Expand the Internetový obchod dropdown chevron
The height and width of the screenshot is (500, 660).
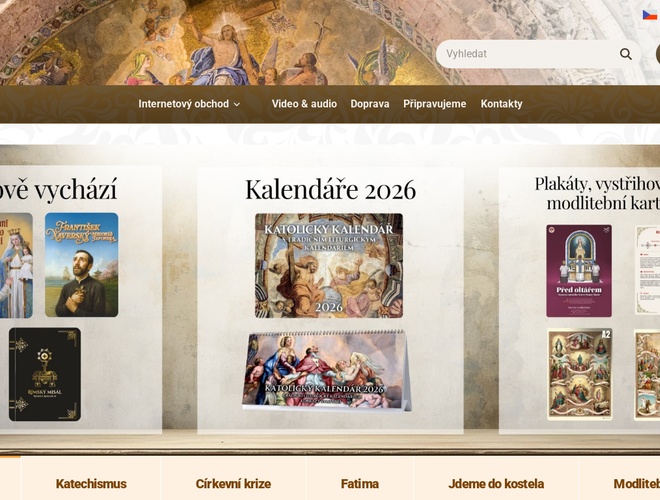tap(237, 104)
